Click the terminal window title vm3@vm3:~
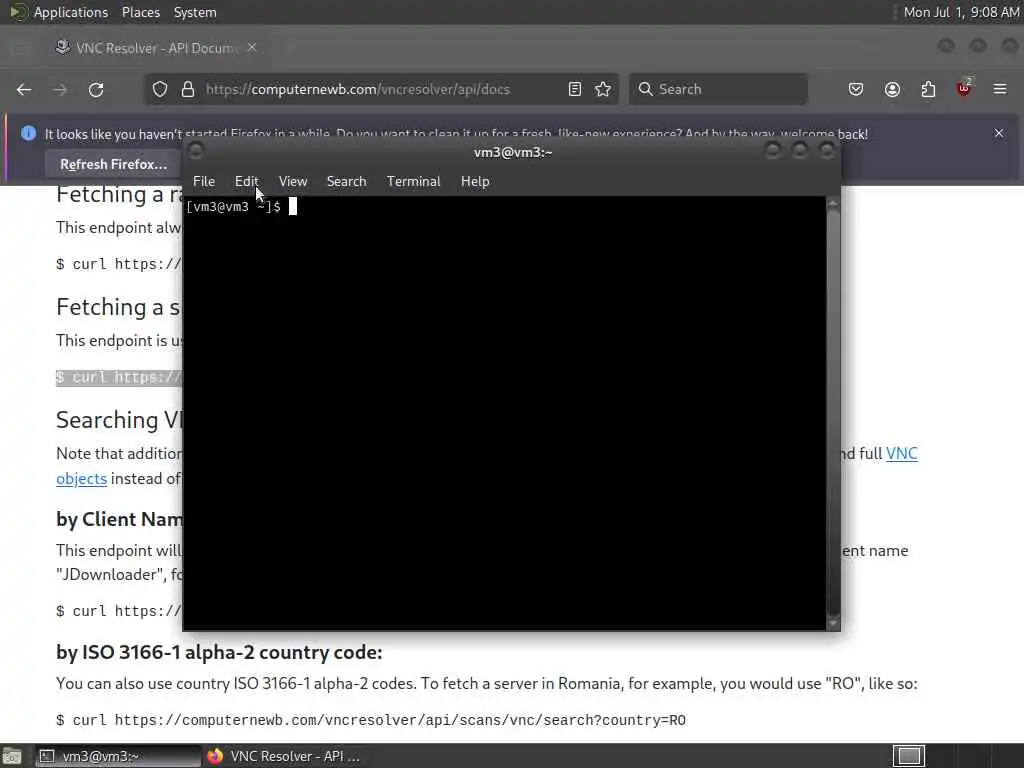The height and width of the screenshot is (768, 1024). (513, 152)
